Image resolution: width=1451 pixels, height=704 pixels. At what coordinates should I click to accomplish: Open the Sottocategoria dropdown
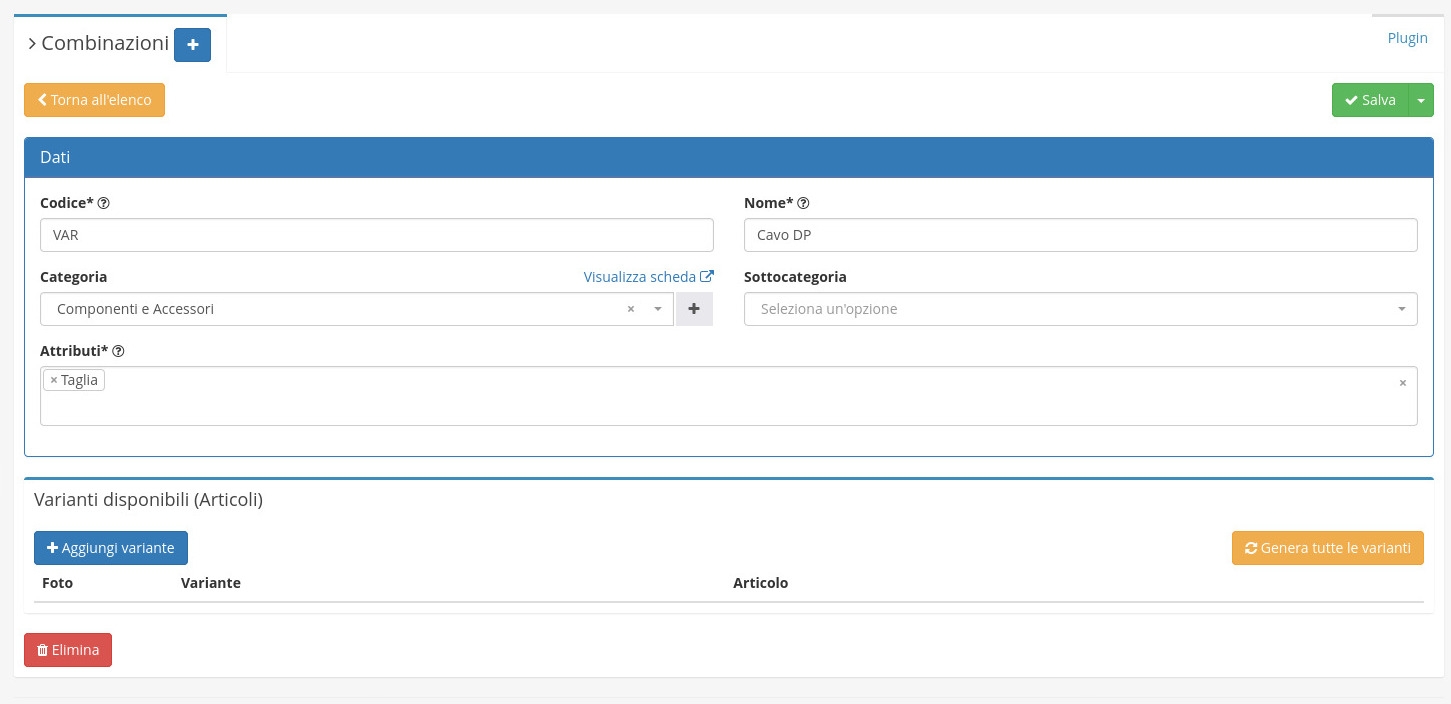click(x=1080, y=309)
